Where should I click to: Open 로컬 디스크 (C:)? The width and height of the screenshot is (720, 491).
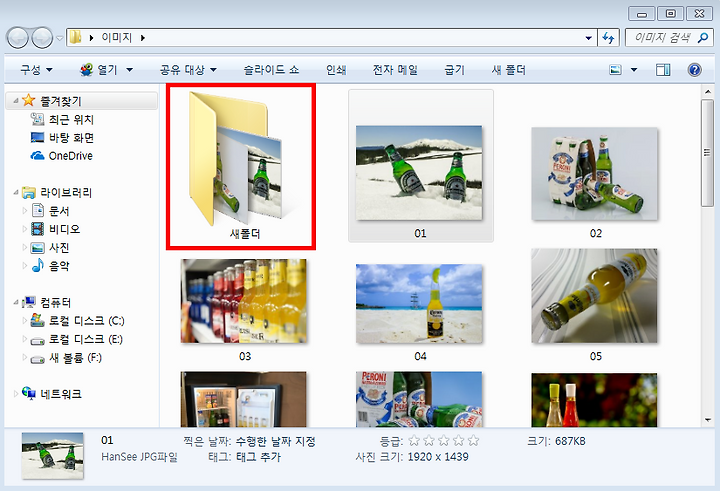87,321
